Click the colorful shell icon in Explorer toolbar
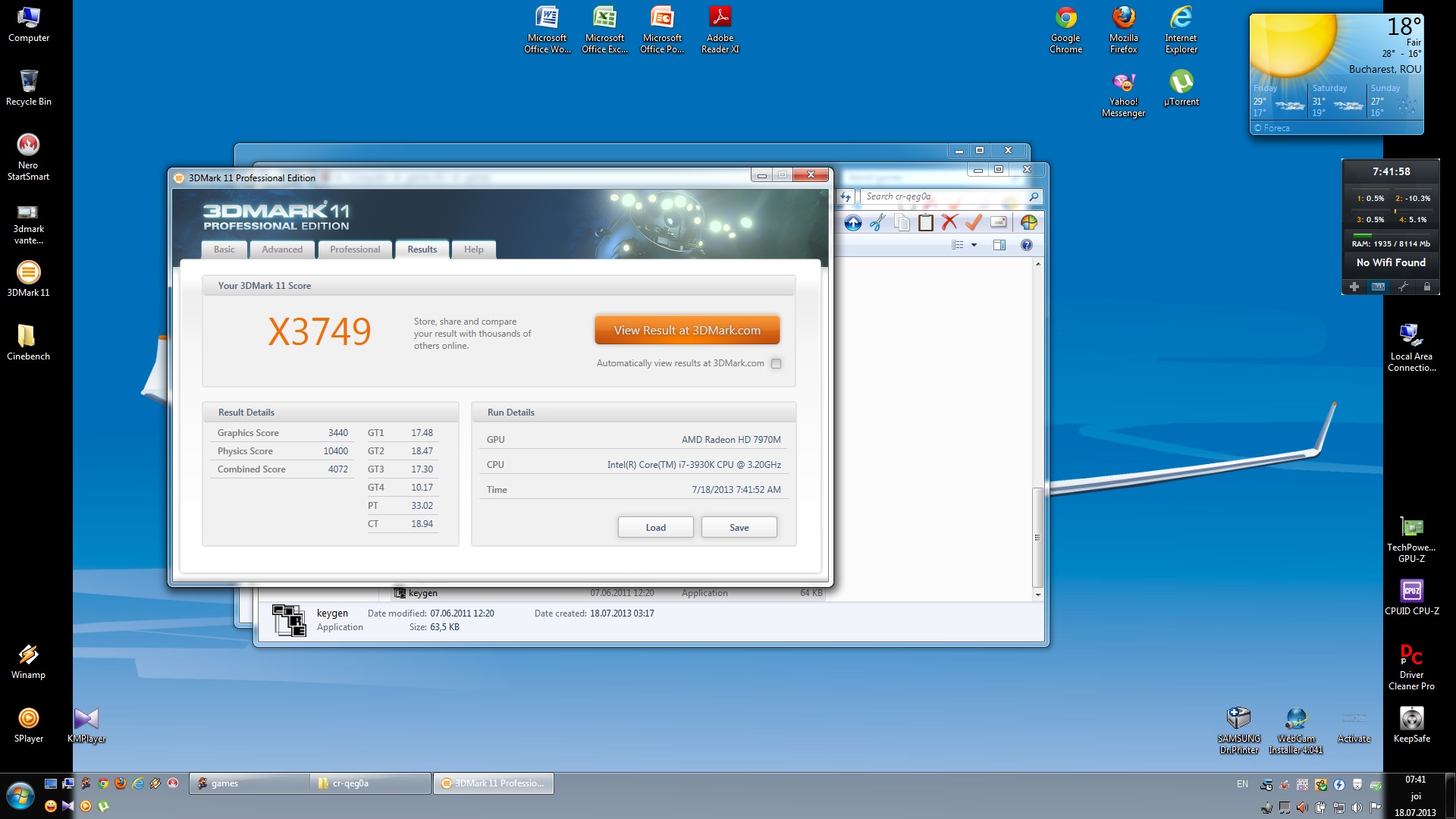The height and width of the screenshot is (819, 1456). pos(1029,222)
